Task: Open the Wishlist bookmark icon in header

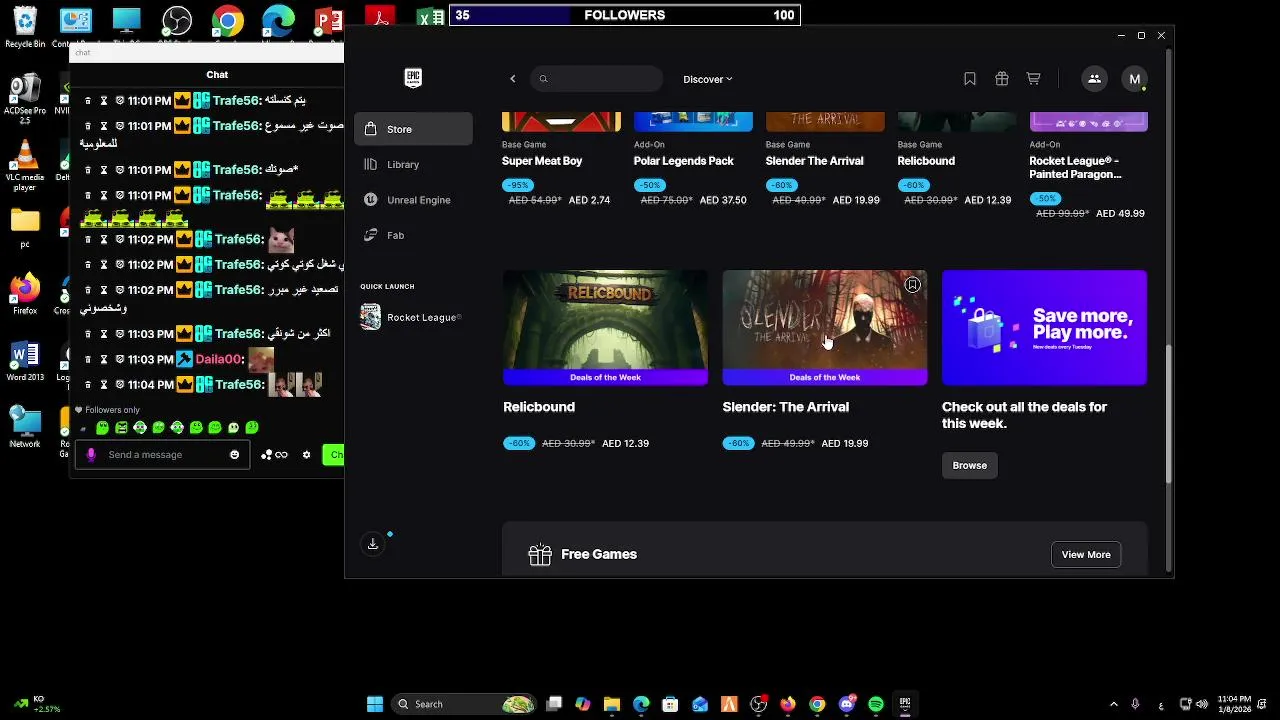Action: click(x=970, y=79)
